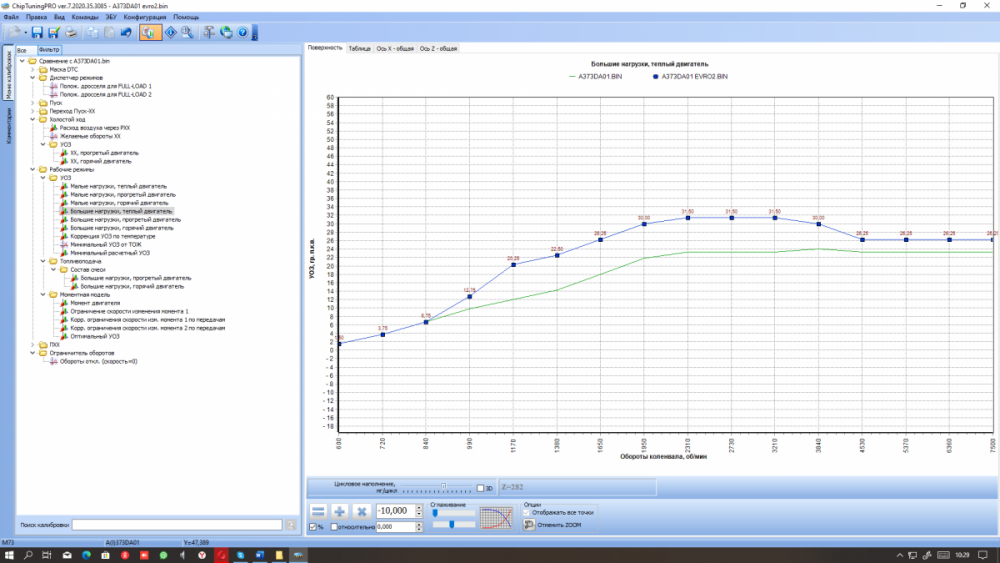
Task: Click the blue diamond info icon
Action: pos(170,33)
